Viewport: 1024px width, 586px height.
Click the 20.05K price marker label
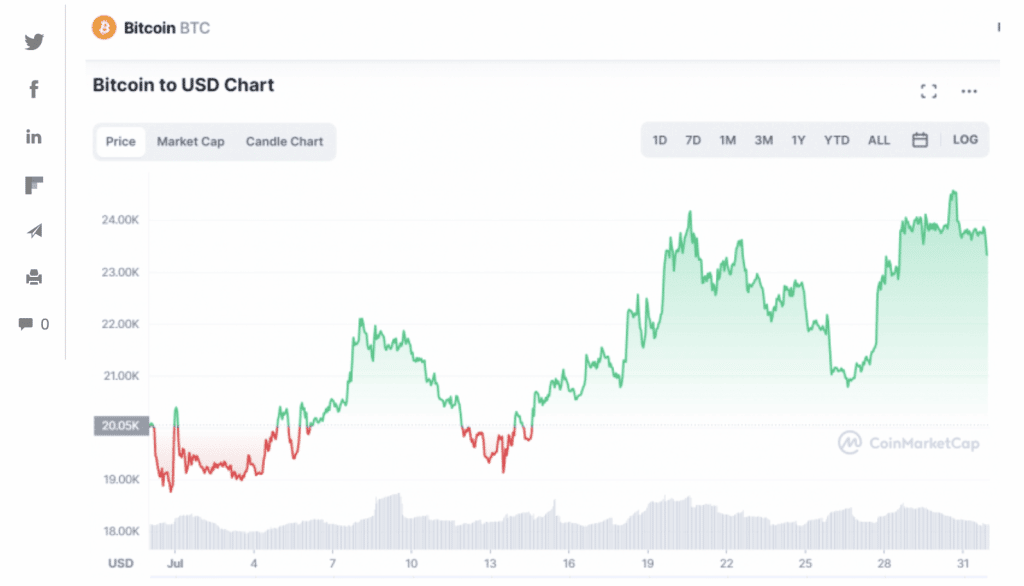tap(121, 426)
